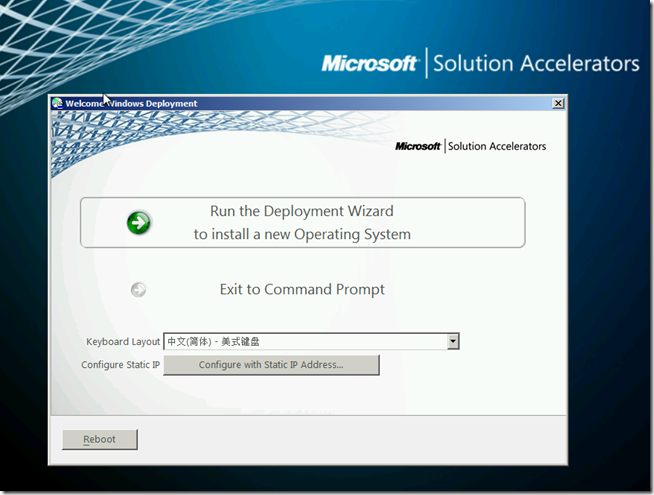Image resolution: width=654 pixels, height=495 pixels.
Task: Click the Reboot button
Action: click(100, 440)
